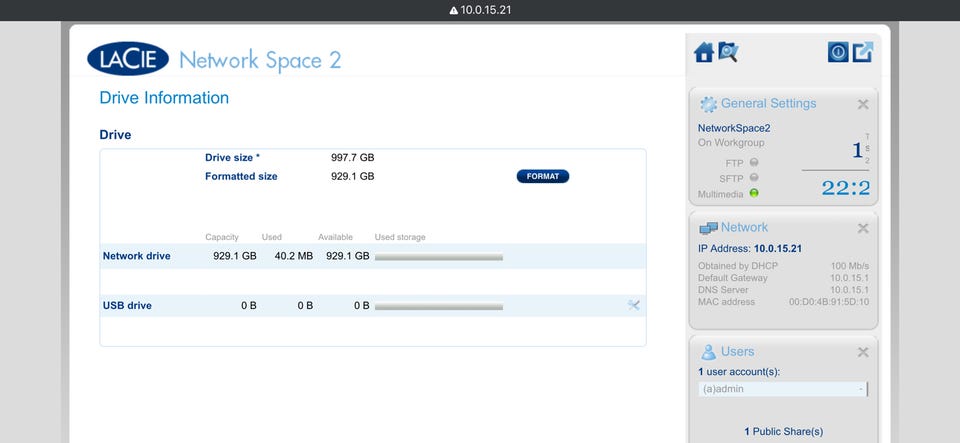Screen dimensions: 960x443
Task: Open General Settings gear icon
Action: (x=708, y=105)
